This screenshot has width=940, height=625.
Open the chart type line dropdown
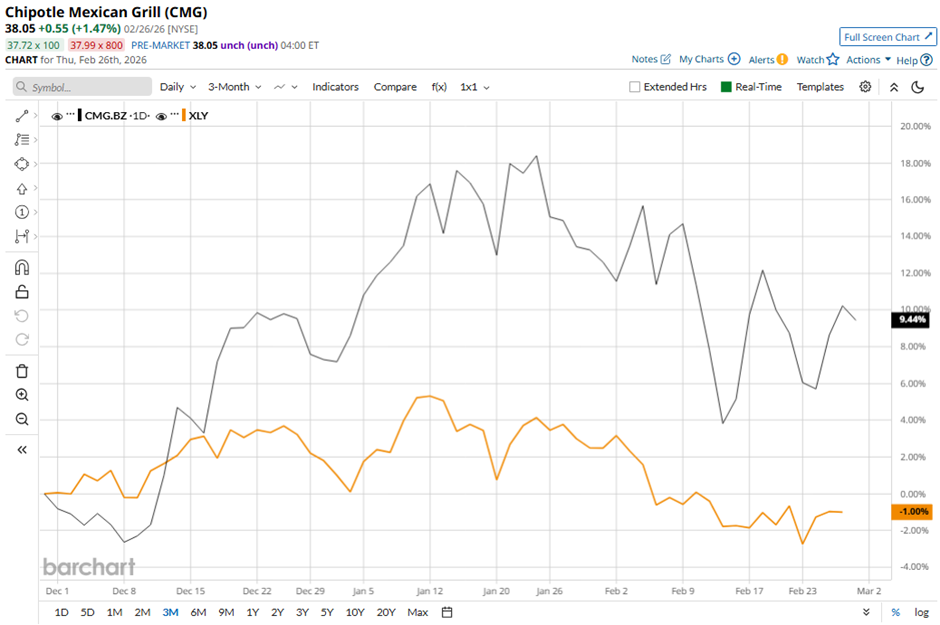285,87
